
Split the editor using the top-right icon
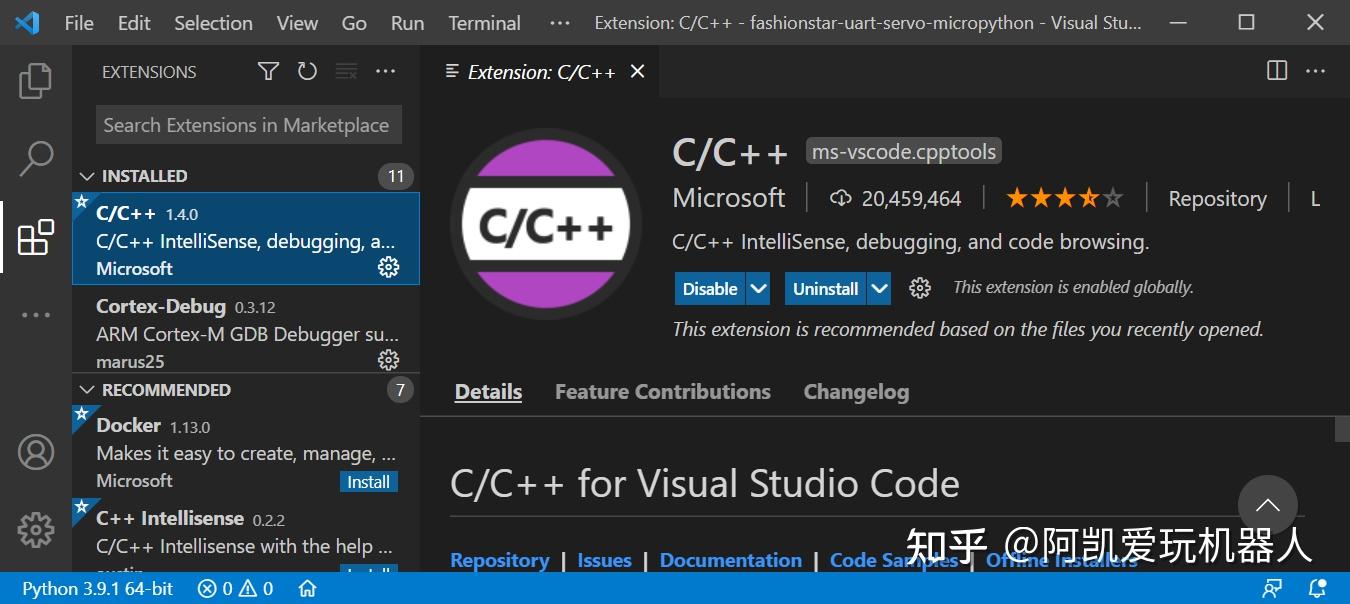click(x=1276, y=70)
